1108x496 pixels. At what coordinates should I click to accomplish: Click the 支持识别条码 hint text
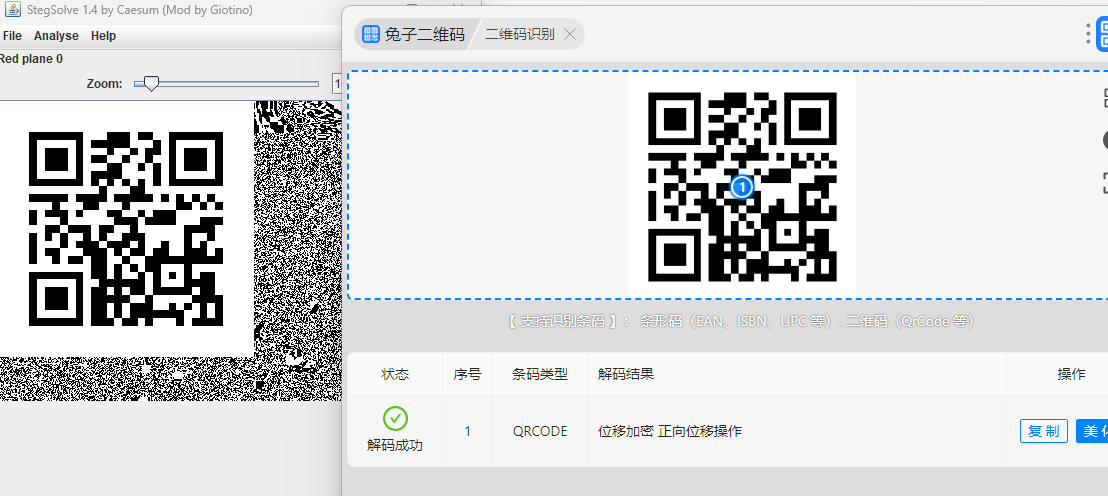point(742,321)
